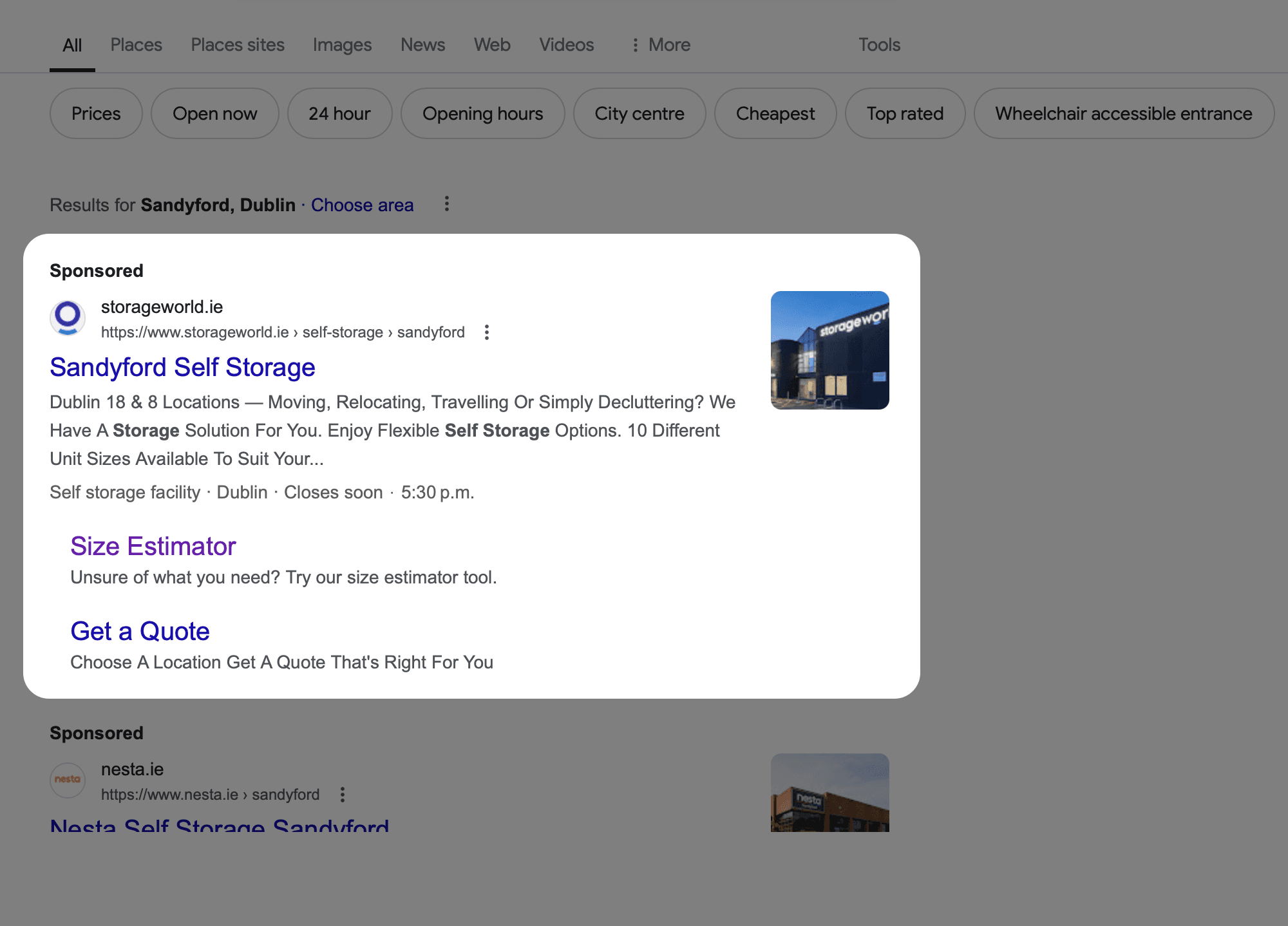Expand the More search filters menu
The width and height of the screenshot is (1288, 926).
coord(661,45)
